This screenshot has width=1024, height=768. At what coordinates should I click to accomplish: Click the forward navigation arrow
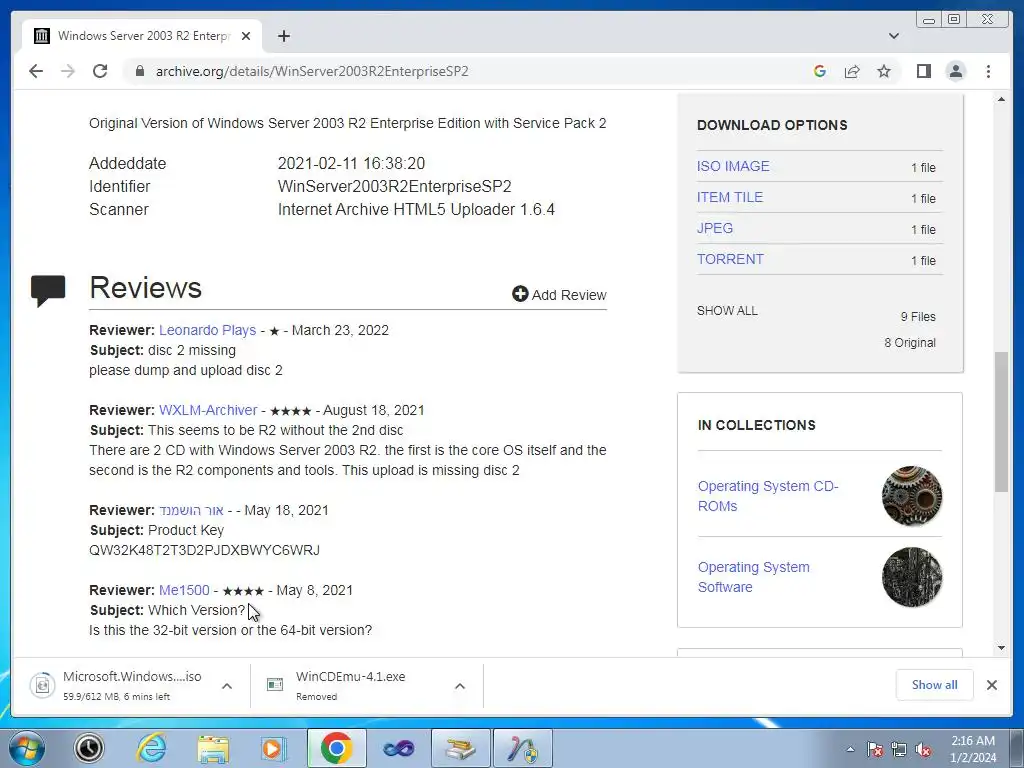(x=68, y=71)
